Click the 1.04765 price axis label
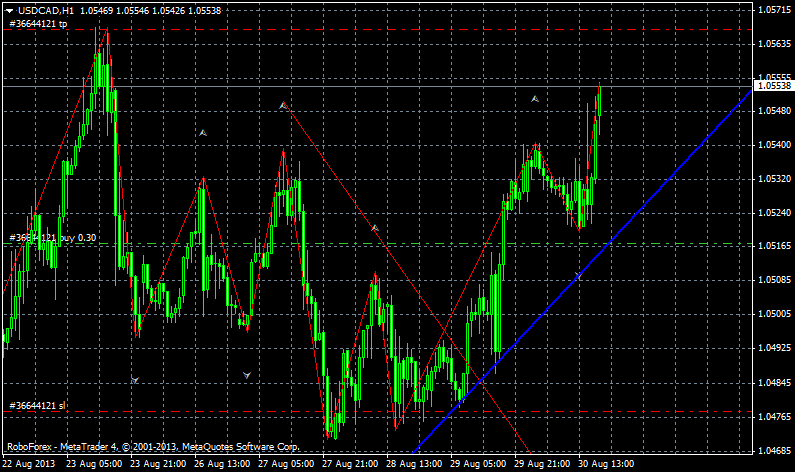Viewport: 795px width, 472px height. coord(774,416)
